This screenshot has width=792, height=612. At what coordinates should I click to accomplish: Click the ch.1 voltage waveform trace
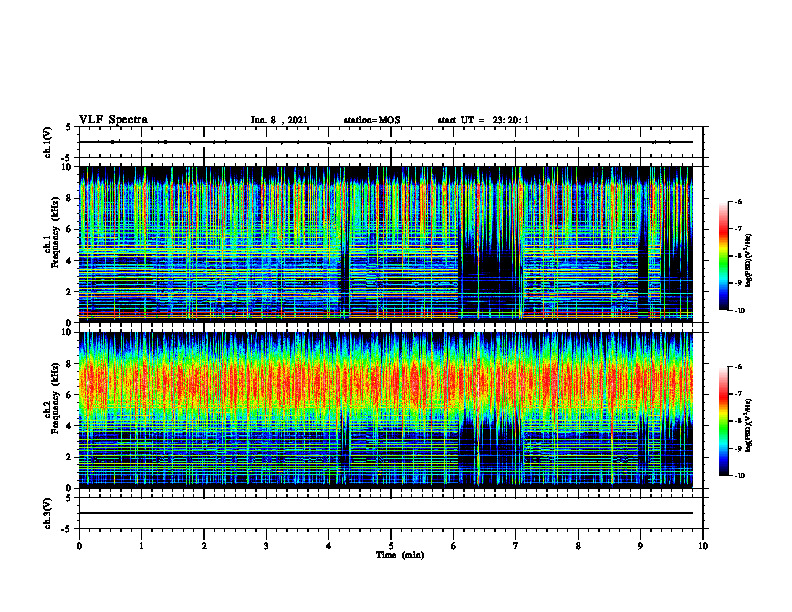(386, 142)
